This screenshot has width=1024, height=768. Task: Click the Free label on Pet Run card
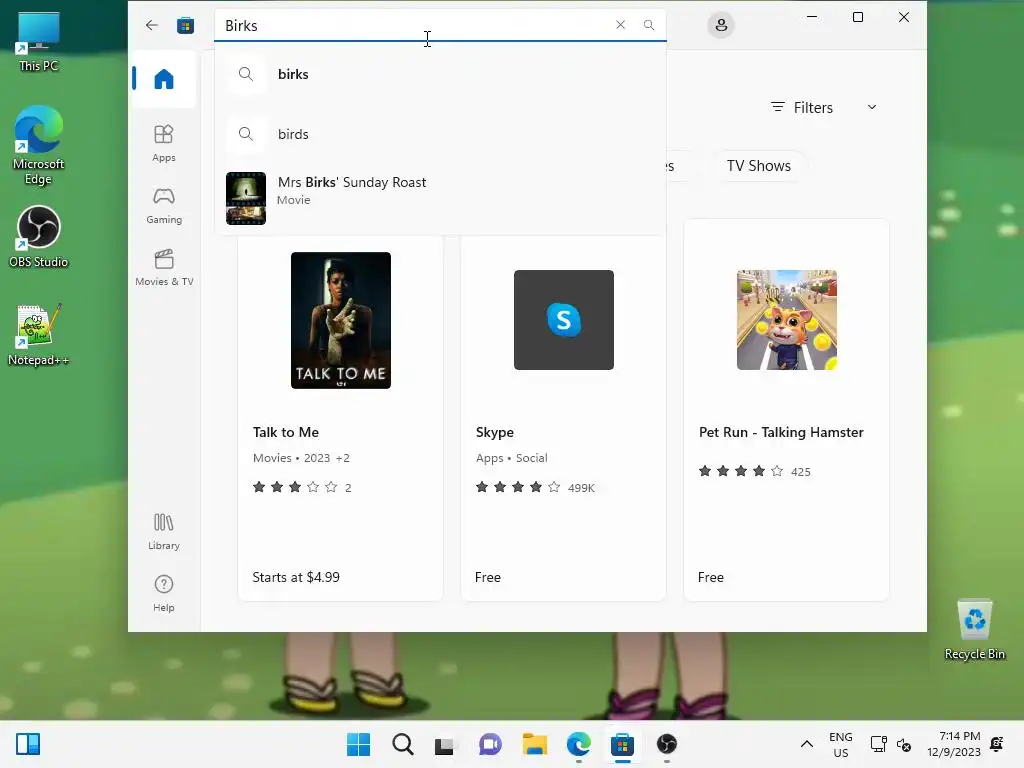tap(711, 577)
